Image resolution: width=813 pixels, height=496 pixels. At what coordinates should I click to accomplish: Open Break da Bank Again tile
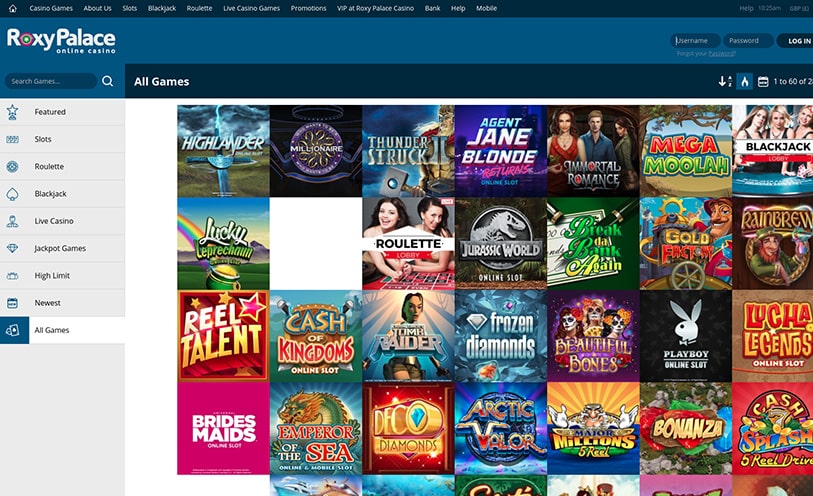(x=593, y=244)
